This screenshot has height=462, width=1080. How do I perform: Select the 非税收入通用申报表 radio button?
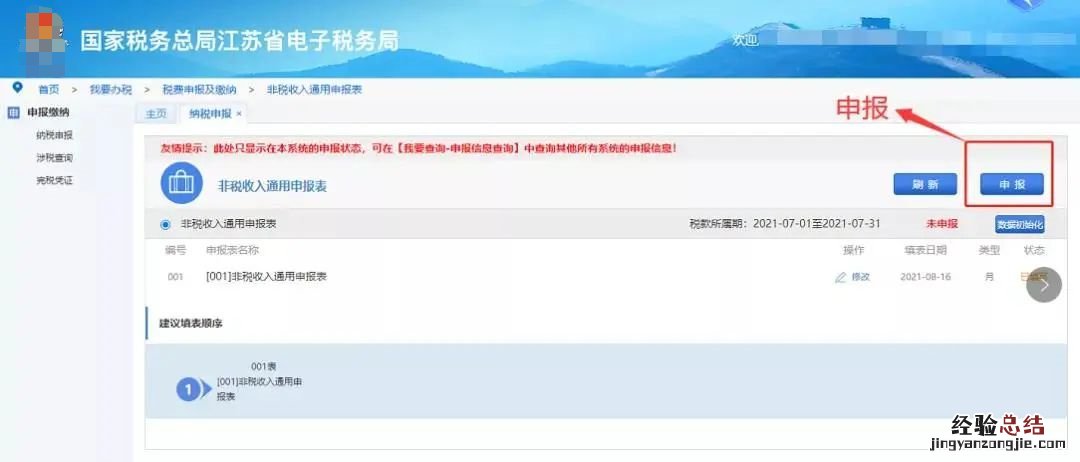[x=165, y=224]
